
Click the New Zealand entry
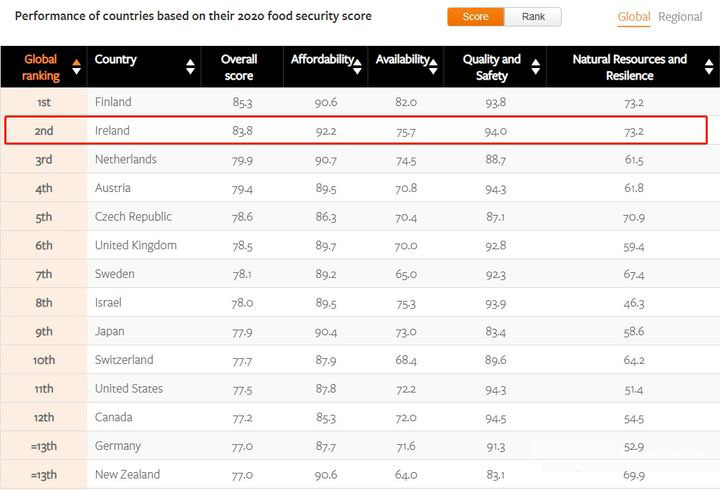tap(128, 475)
